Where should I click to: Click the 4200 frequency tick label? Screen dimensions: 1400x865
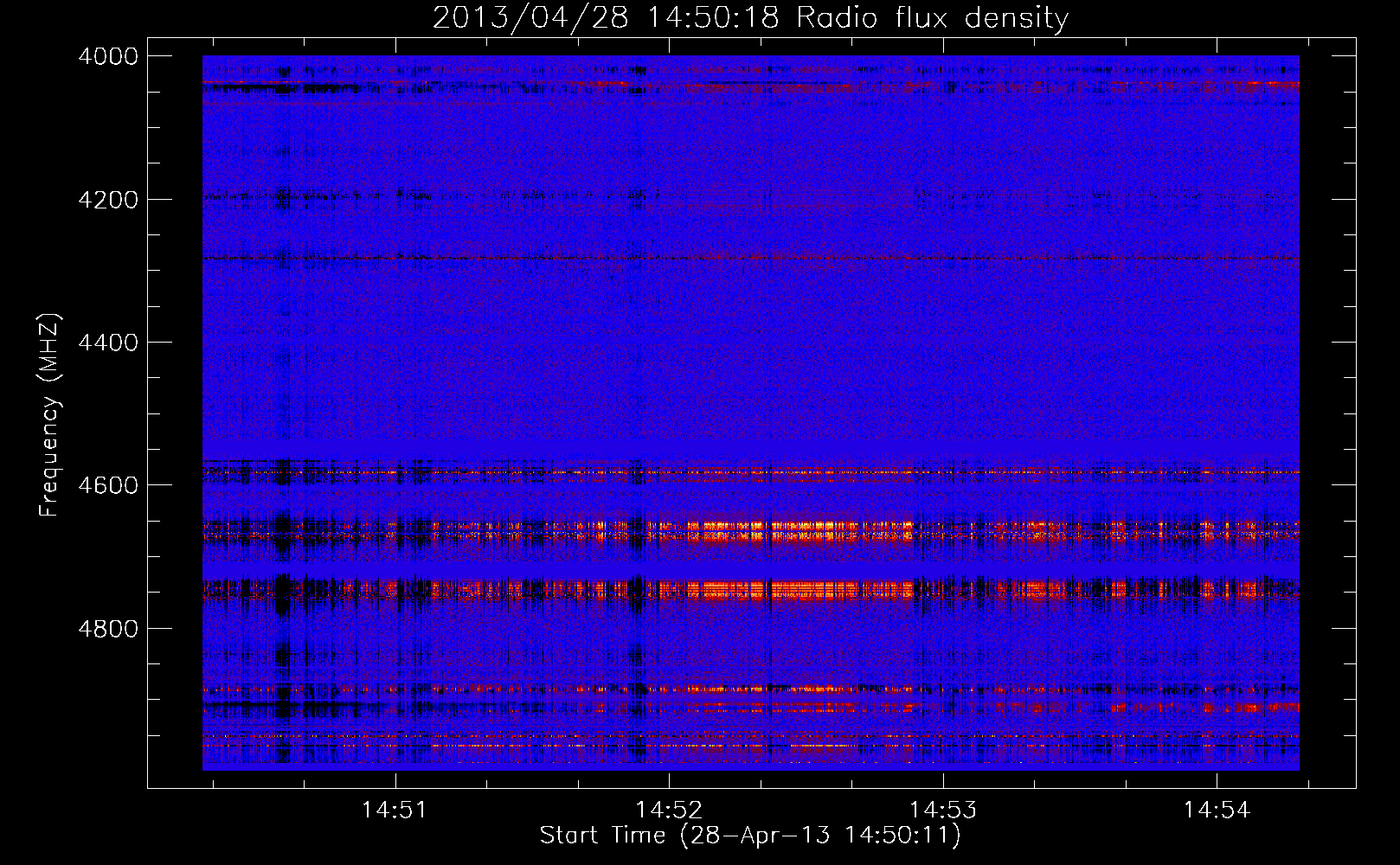(x=108, y=200)
